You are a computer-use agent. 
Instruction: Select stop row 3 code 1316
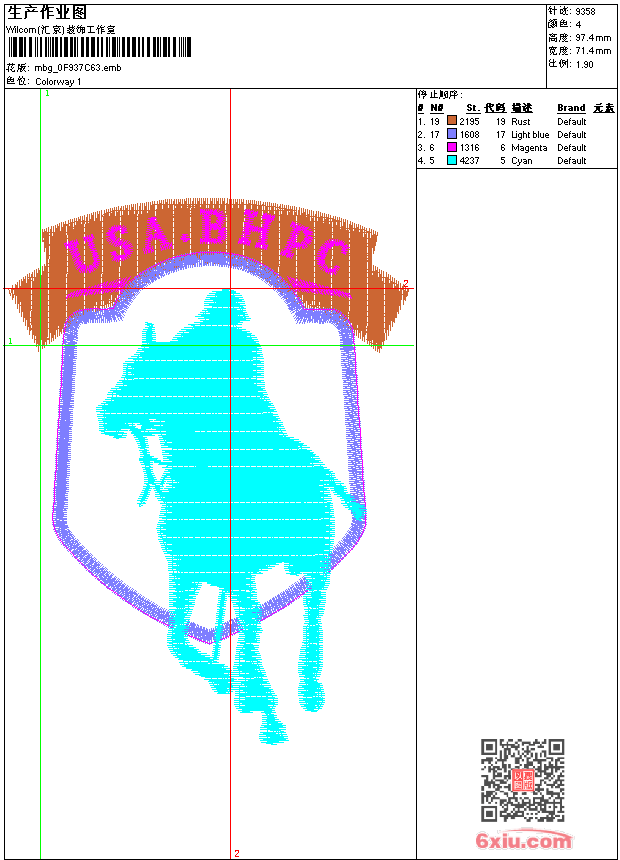469,148
